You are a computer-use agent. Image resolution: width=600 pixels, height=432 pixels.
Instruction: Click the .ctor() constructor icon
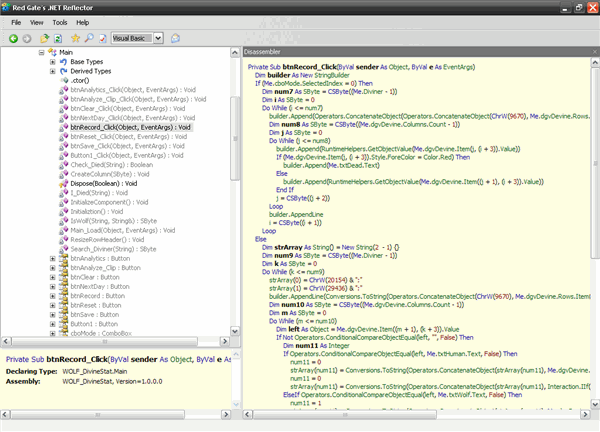(64, 80)
